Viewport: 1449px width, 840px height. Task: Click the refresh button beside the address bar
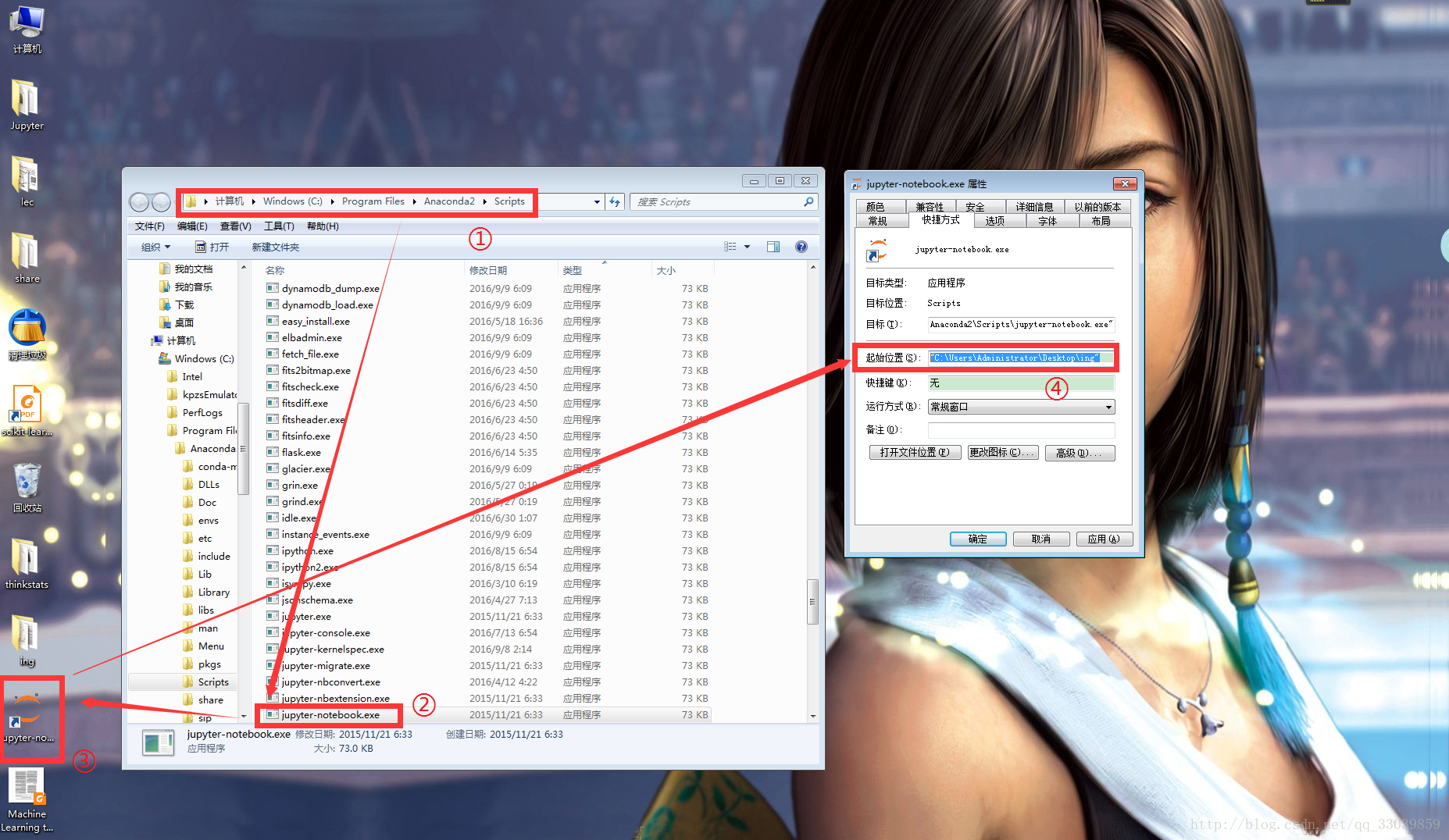[615, 201]
